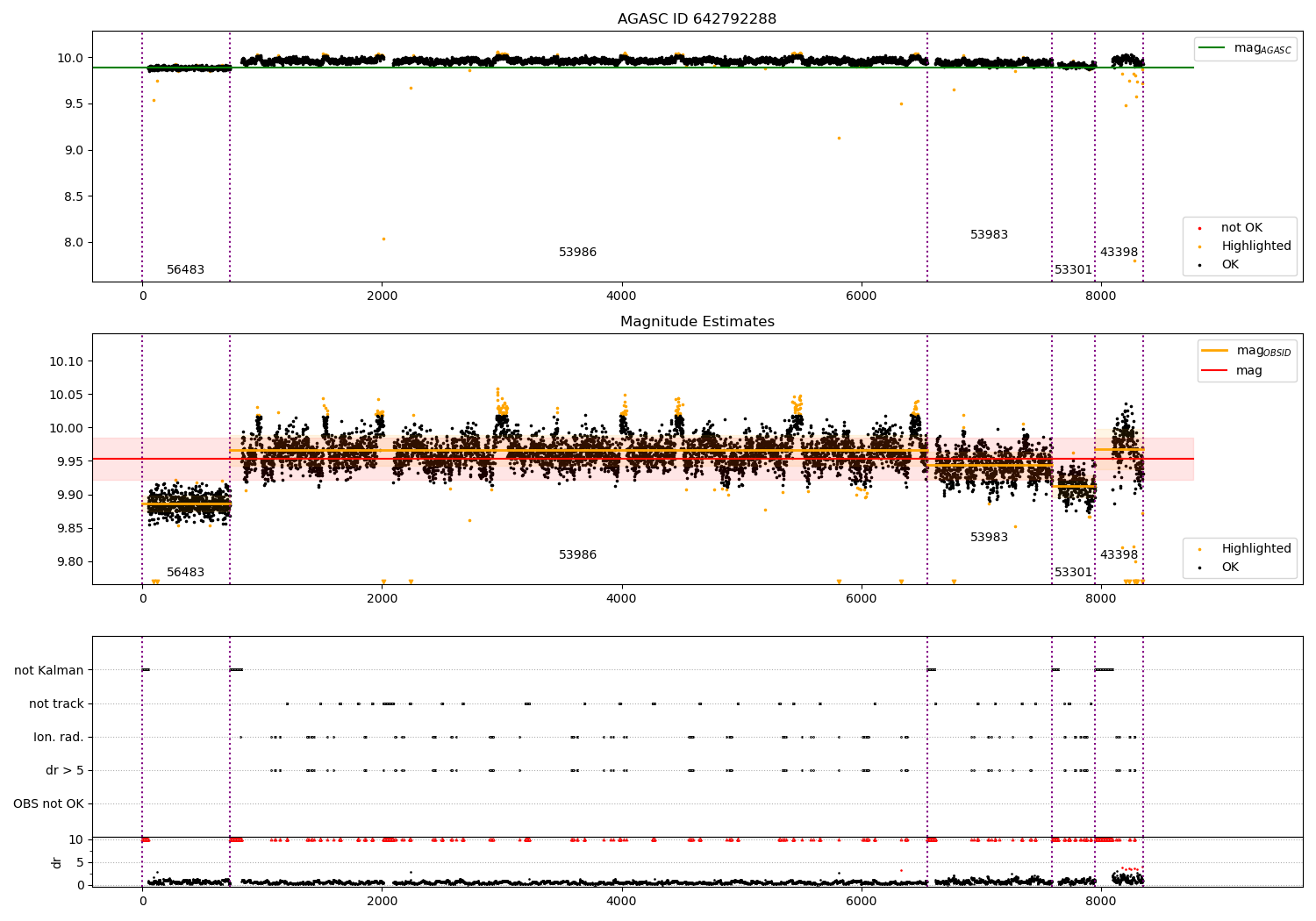Click the red 'mag' legend line

tap(1214, 371)
